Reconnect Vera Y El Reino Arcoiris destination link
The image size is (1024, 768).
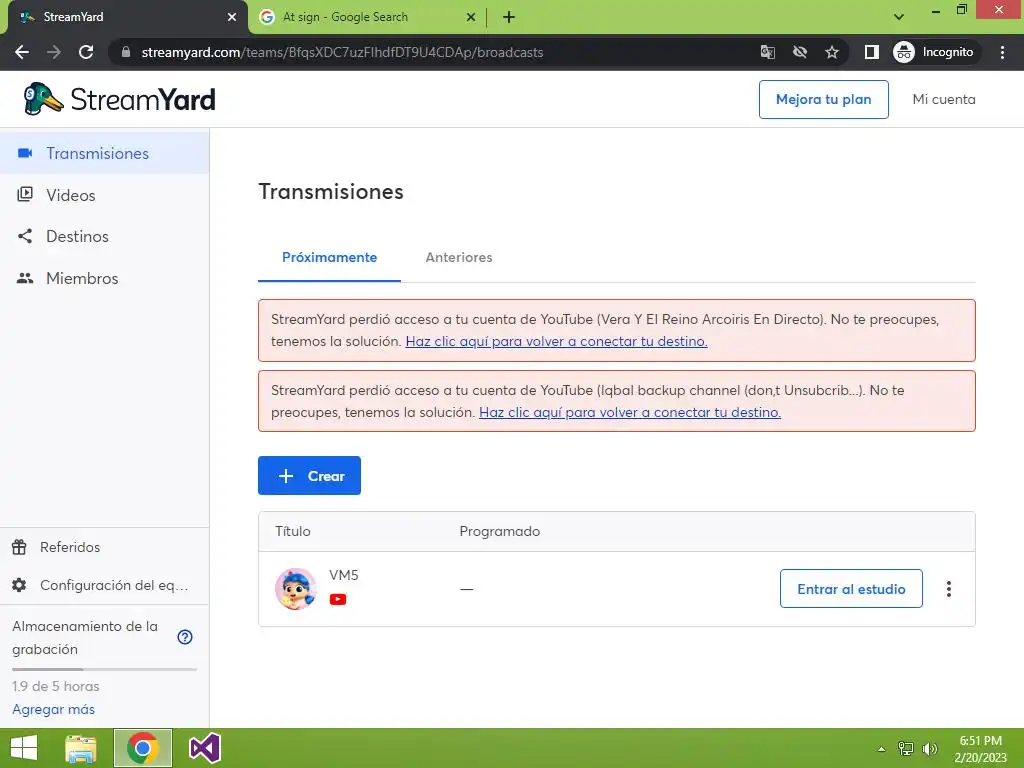tap(556, 342)
